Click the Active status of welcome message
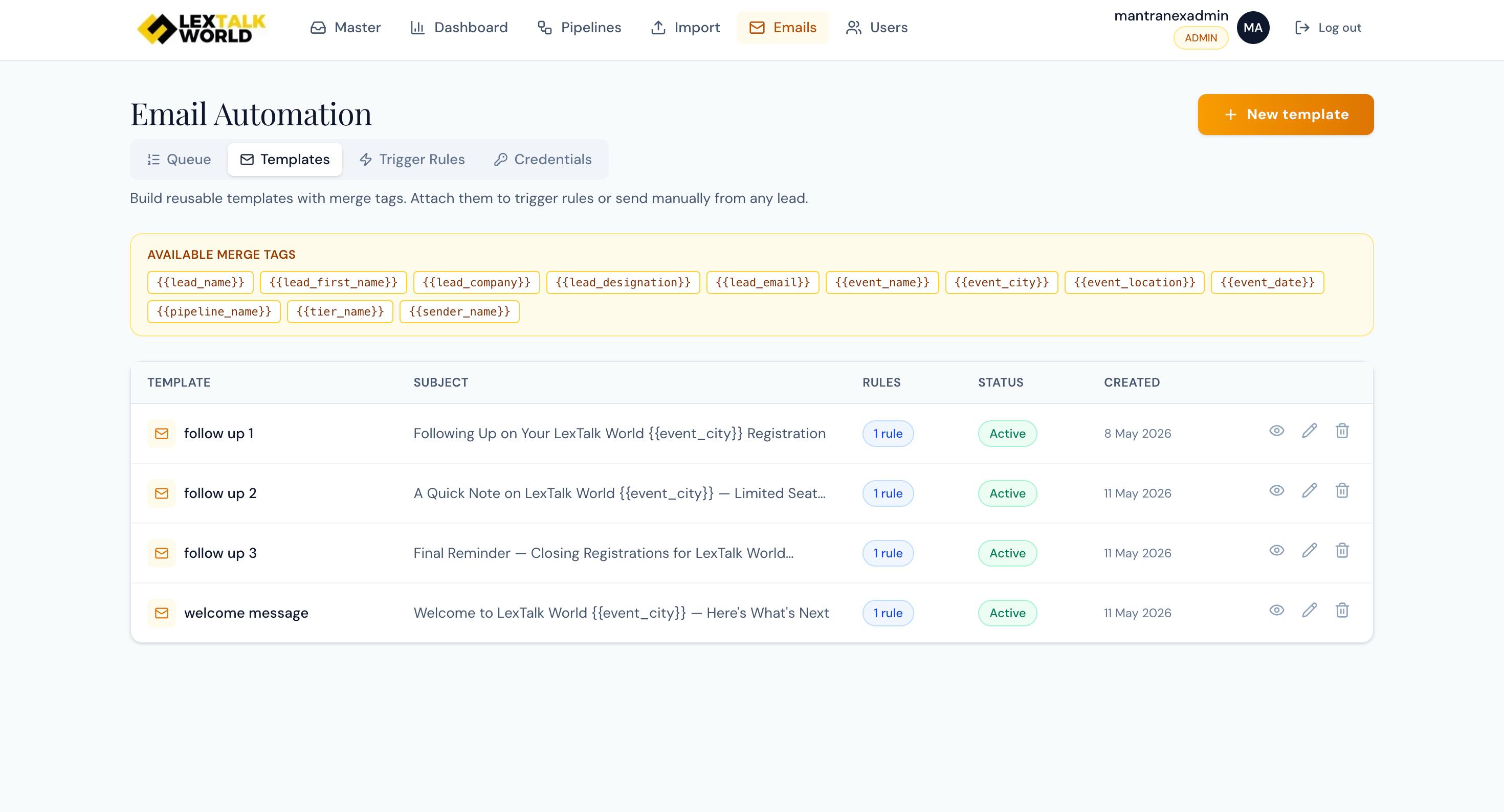The image size is (1504, 812). (x=1007, y=613)
